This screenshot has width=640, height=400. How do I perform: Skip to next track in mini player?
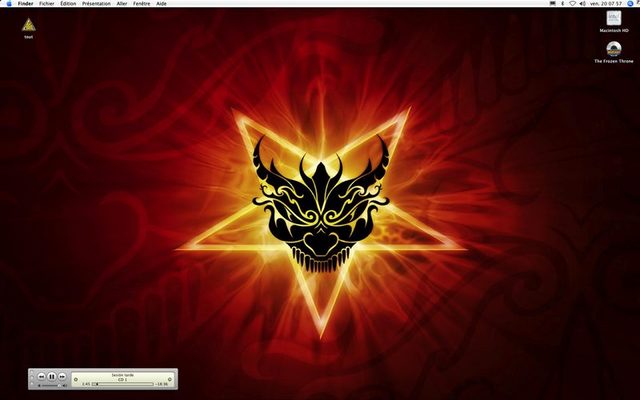coord(62,376)
